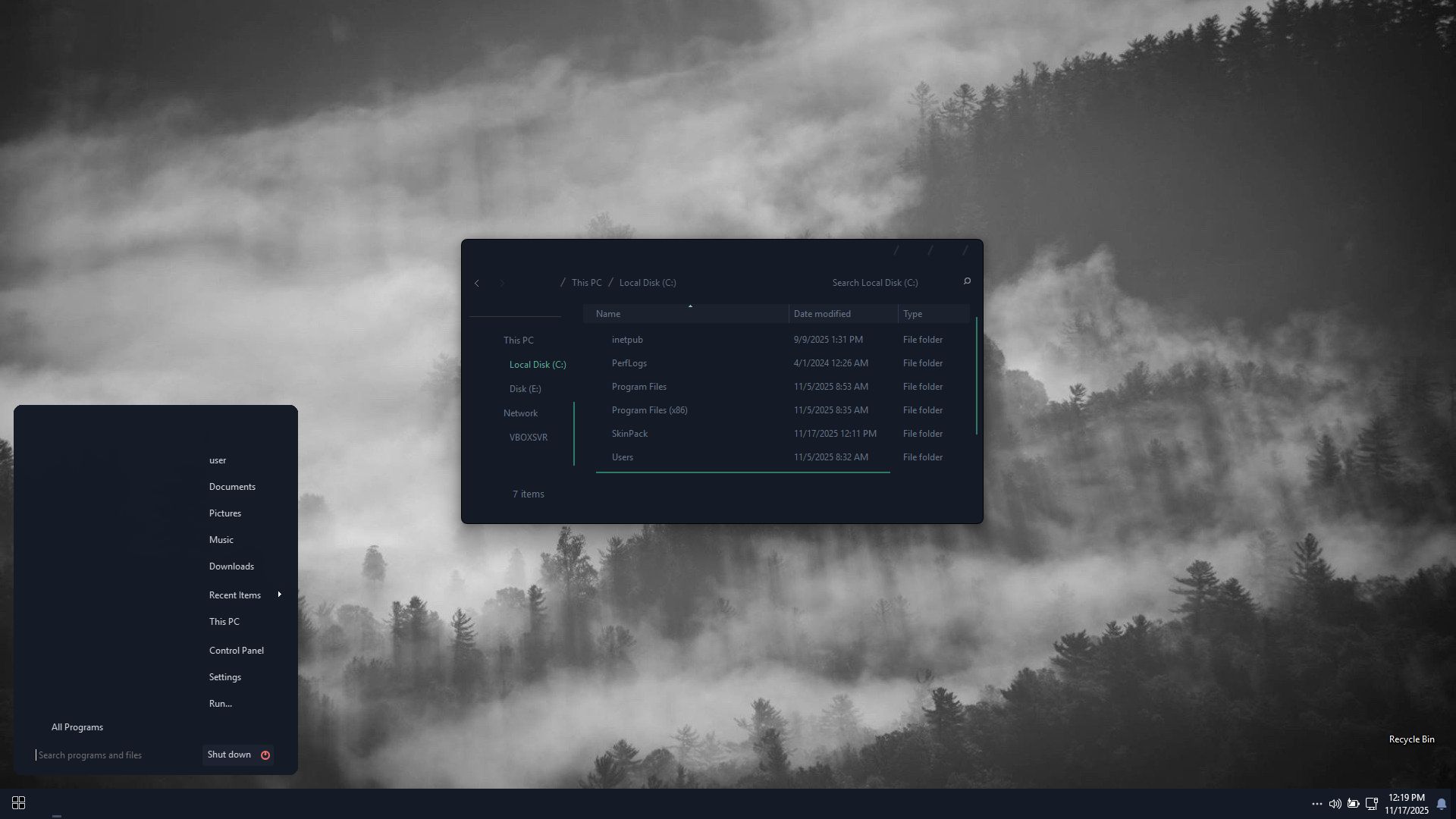1456x819 pixels.
Task: Click the file list vertical scrollbar
Action: pos(976,375)
